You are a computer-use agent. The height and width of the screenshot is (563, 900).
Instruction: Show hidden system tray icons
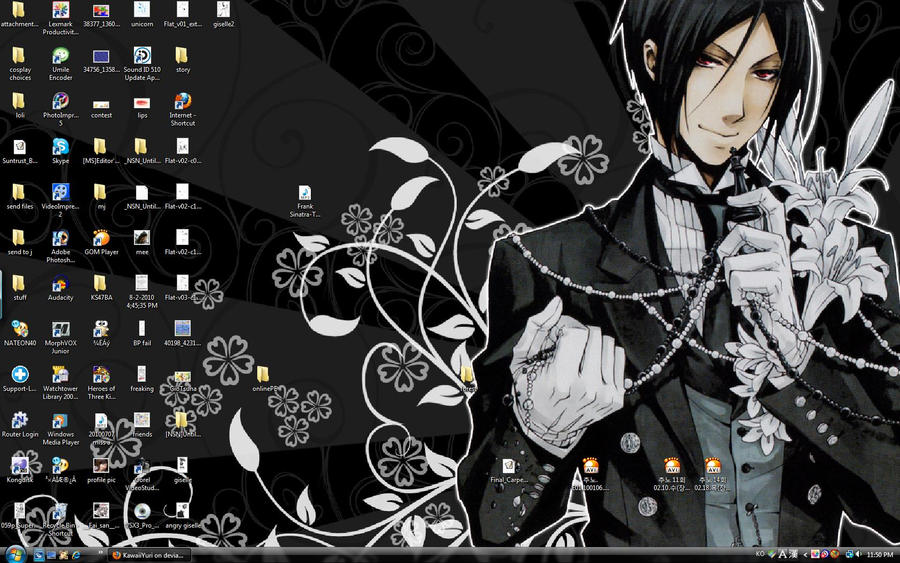[x=805, y=554]
